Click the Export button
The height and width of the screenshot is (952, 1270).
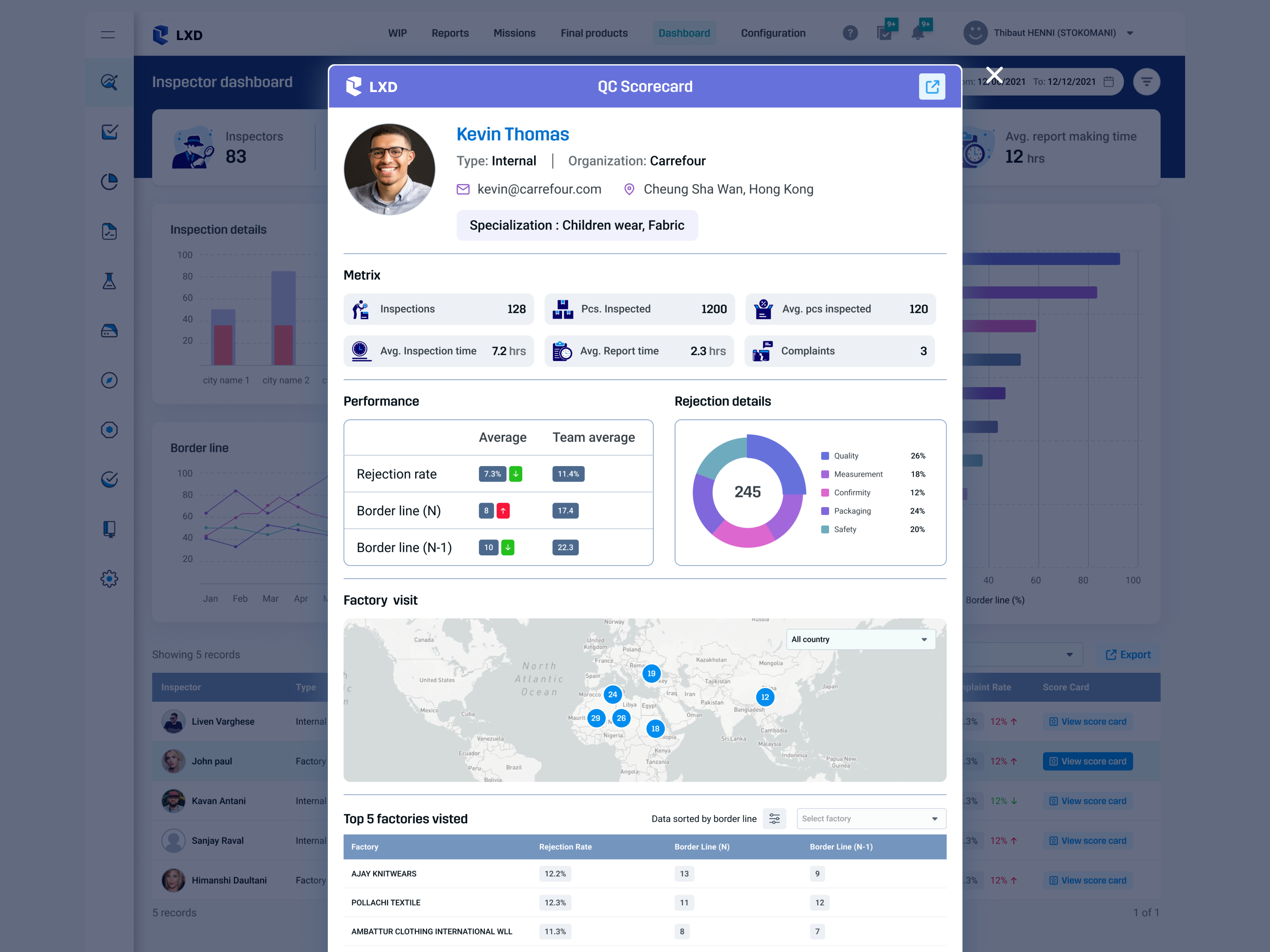(x=1128, y=655)
